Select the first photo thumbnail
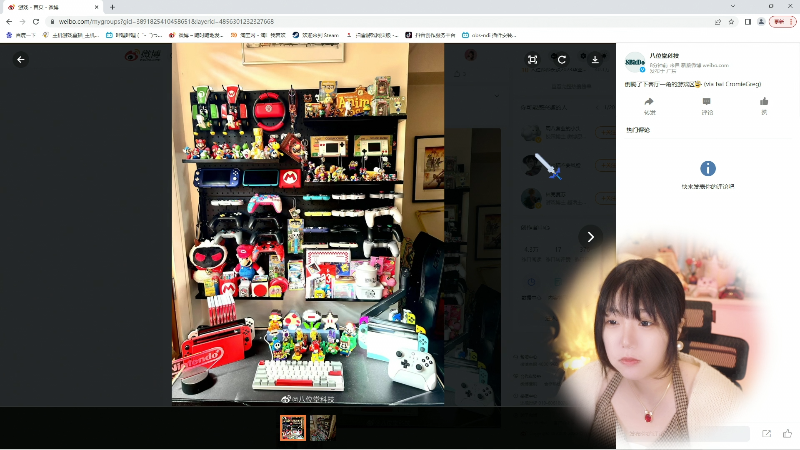800x450 pixels. (x=293, y=428)
